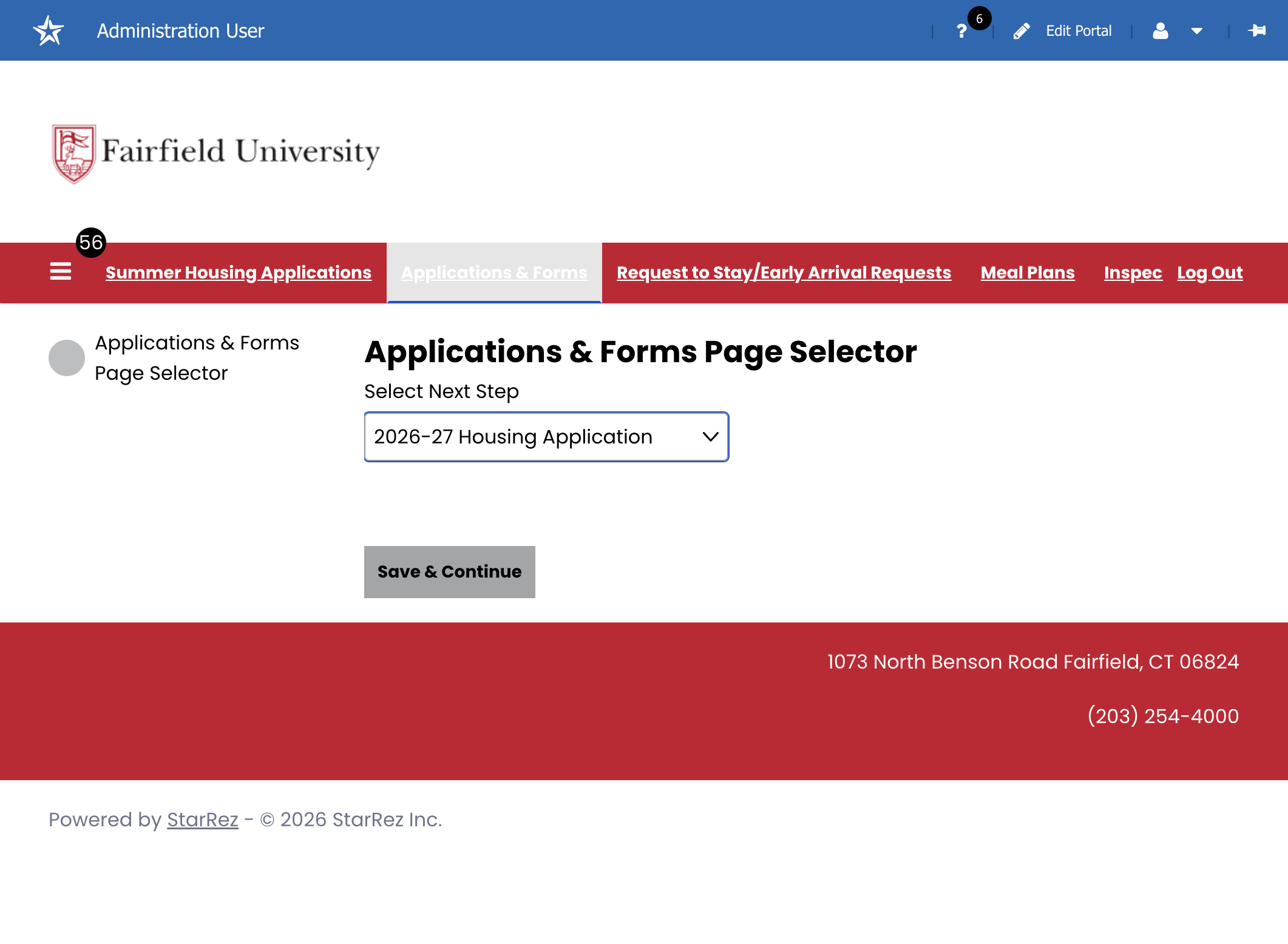Open Summer Housing Applications tab

pos(239,273)
